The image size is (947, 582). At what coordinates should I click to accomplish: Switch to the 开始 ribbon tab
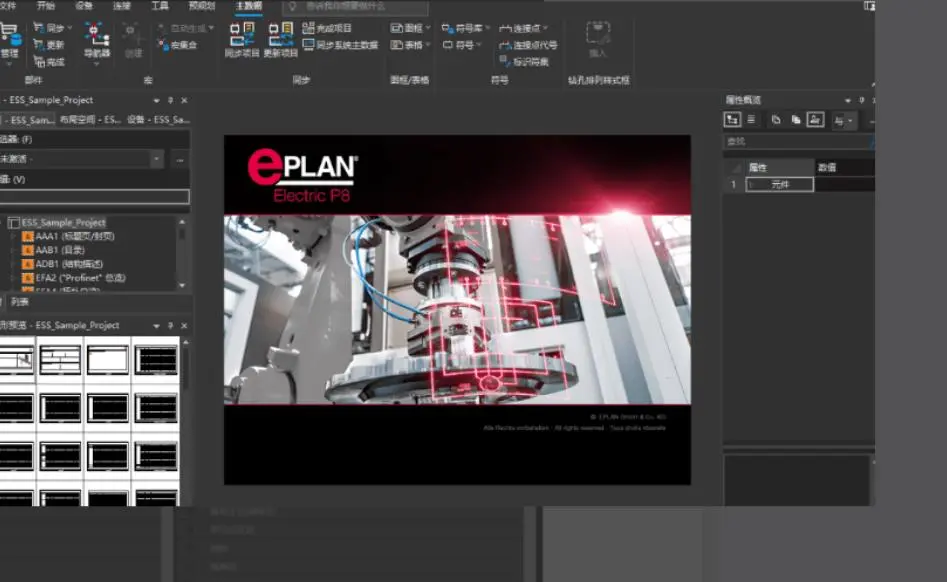click(x=46, y=6)
